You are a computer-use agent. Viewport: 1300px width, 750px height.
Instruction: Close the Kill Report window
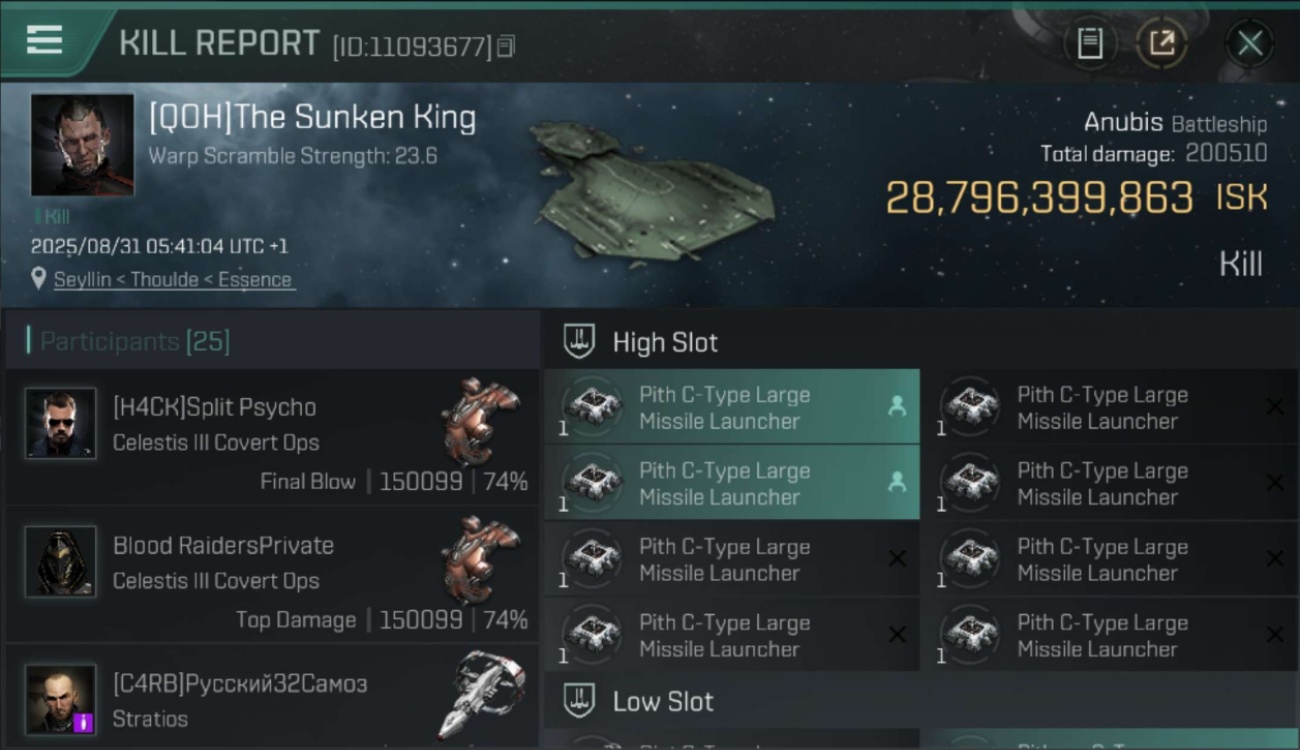(1249, 43)
